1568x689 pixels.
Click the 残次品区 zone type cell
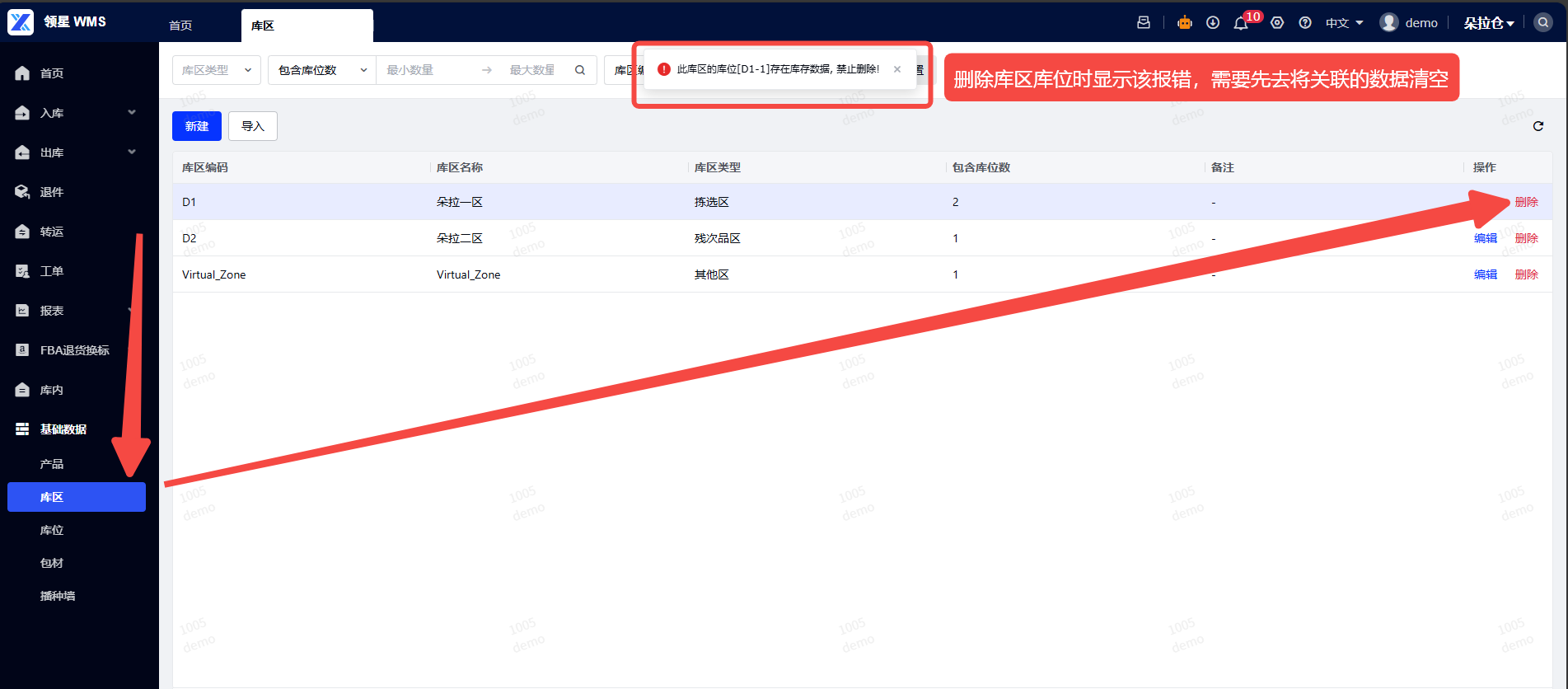pyautogui.click(x=718, y=238)
